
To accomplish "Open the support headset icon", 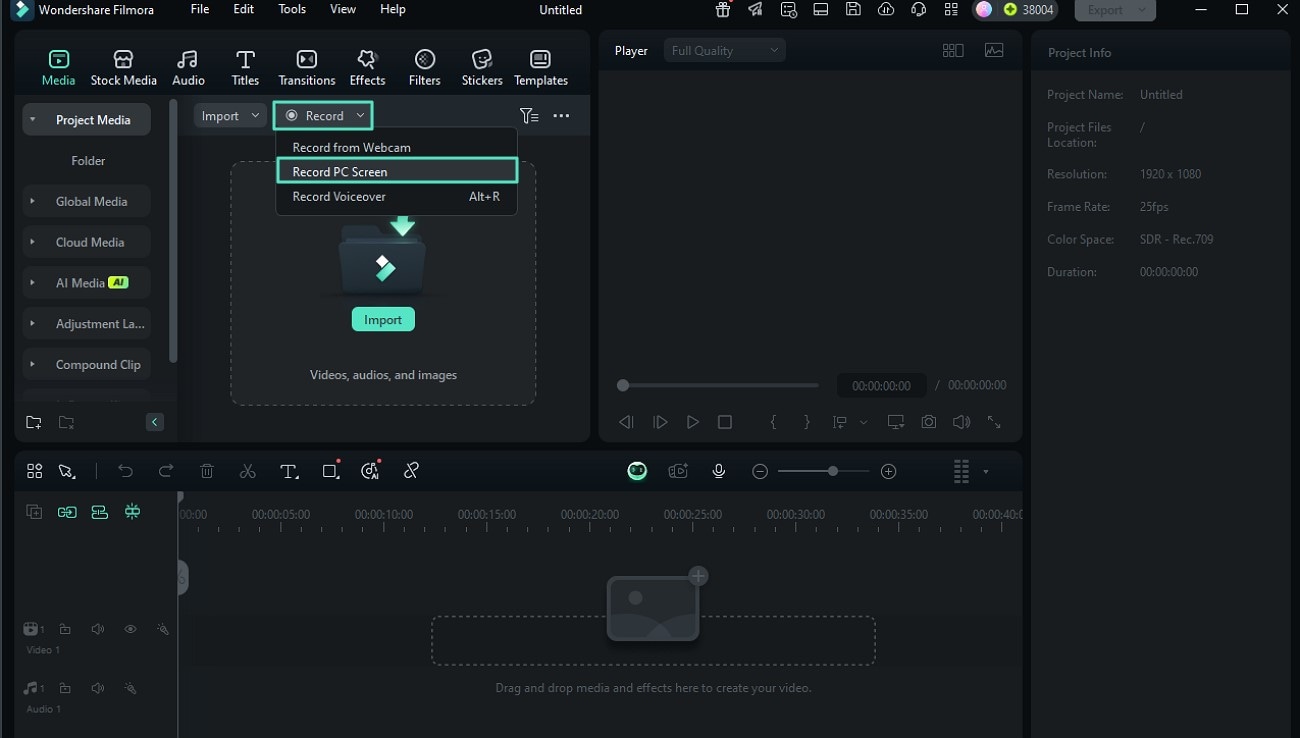I will (x=918, y=10).
